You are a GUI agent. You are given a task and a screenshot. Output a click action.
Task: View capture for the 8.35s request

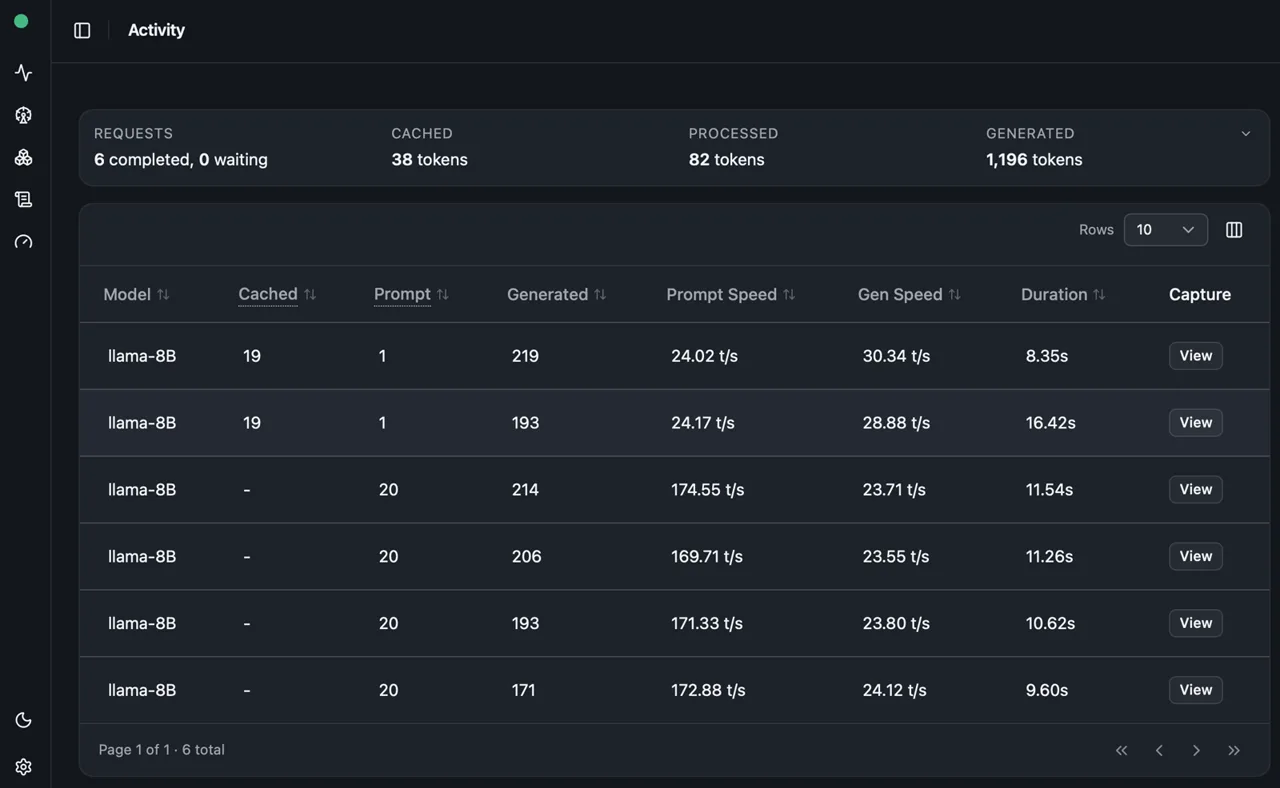pos(1195,356)
